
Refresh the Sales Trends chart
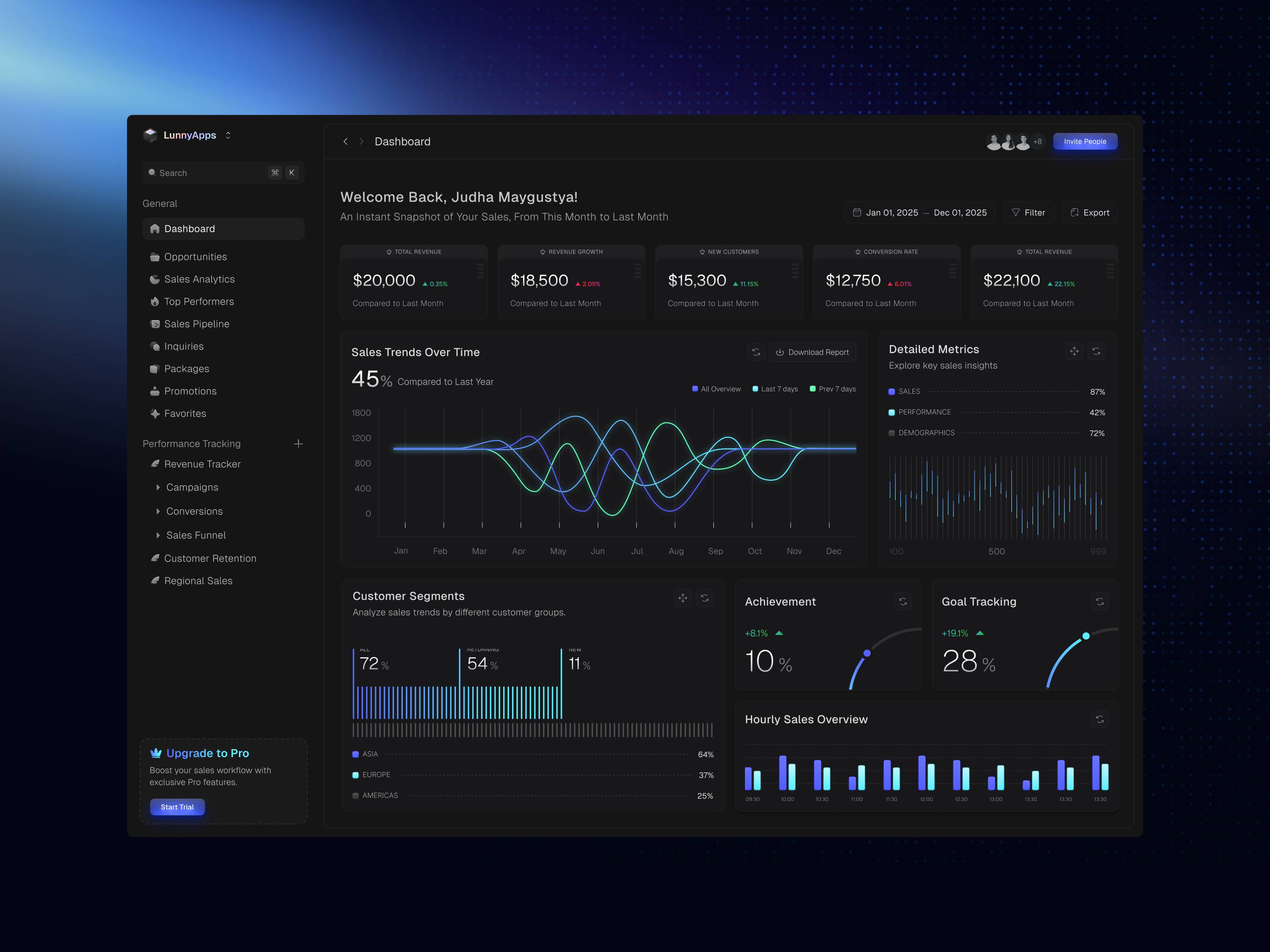756,352
